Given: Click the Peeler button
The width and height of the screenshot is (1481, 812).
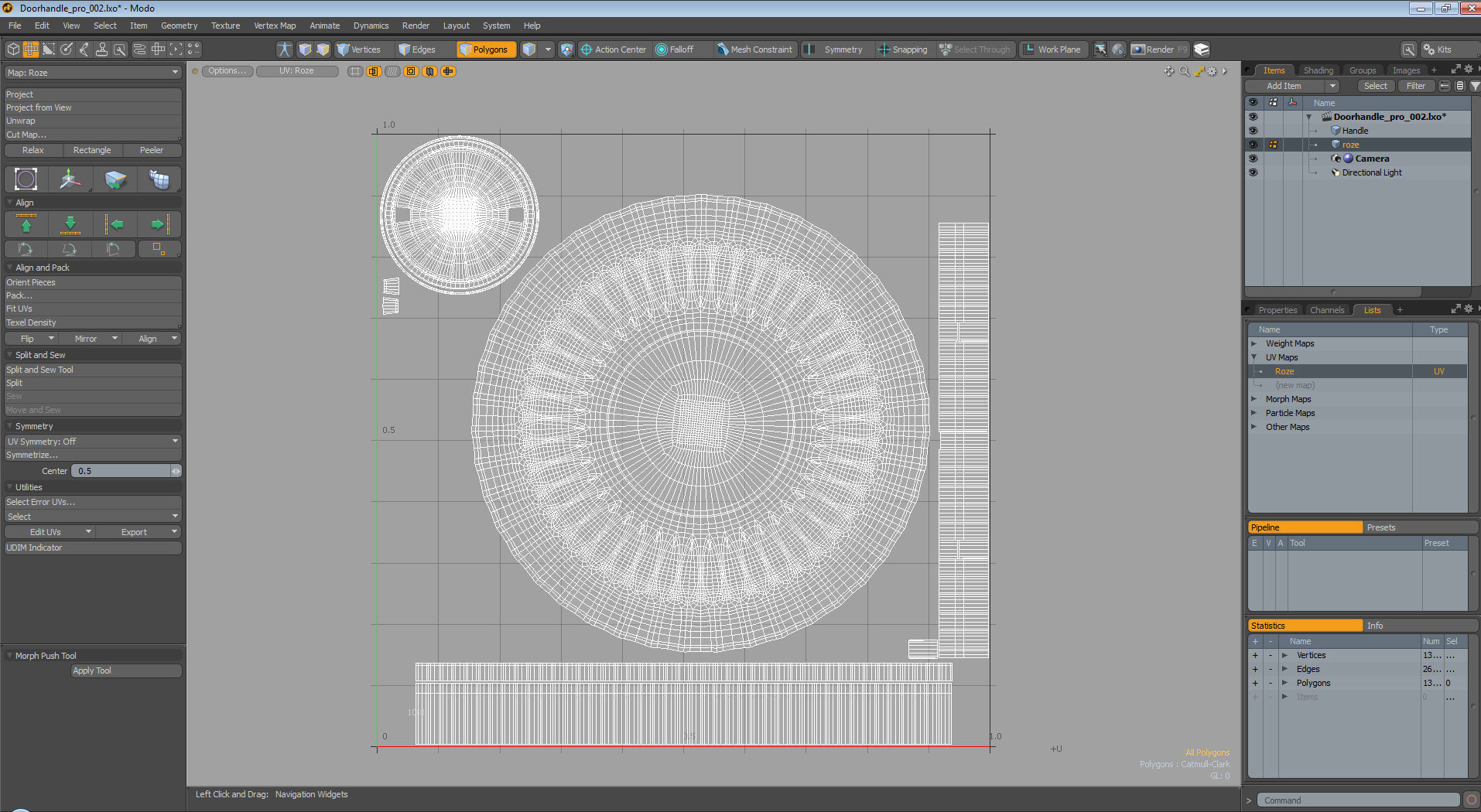Looking at the screenshot, I should [x=152, y=150].
